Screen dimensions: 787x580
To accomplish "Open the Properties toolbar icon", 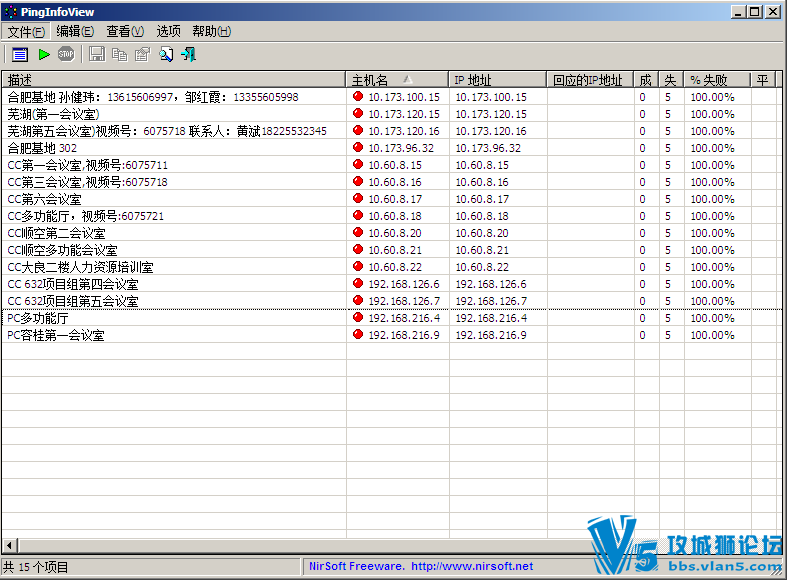I will 143,54.
